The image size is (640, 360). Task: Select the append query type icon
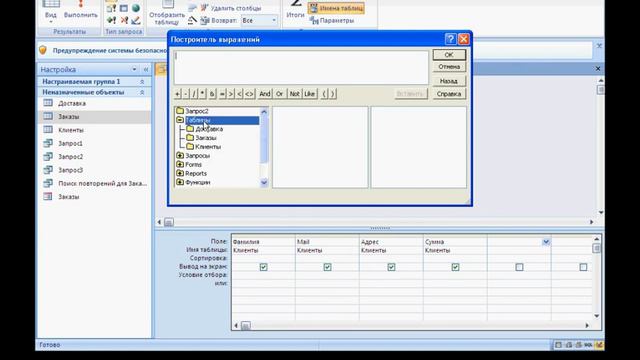click(x=111, y=20)
